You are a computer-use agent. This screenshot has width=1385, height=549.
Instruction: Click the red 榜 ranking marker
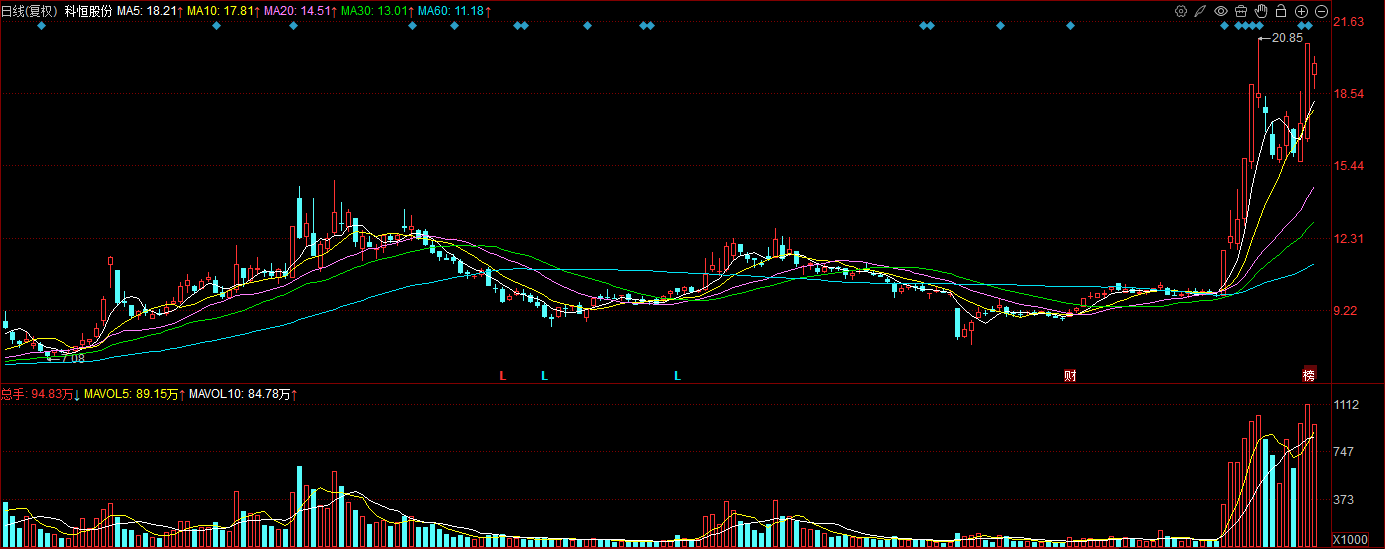tap(1308, 376)
